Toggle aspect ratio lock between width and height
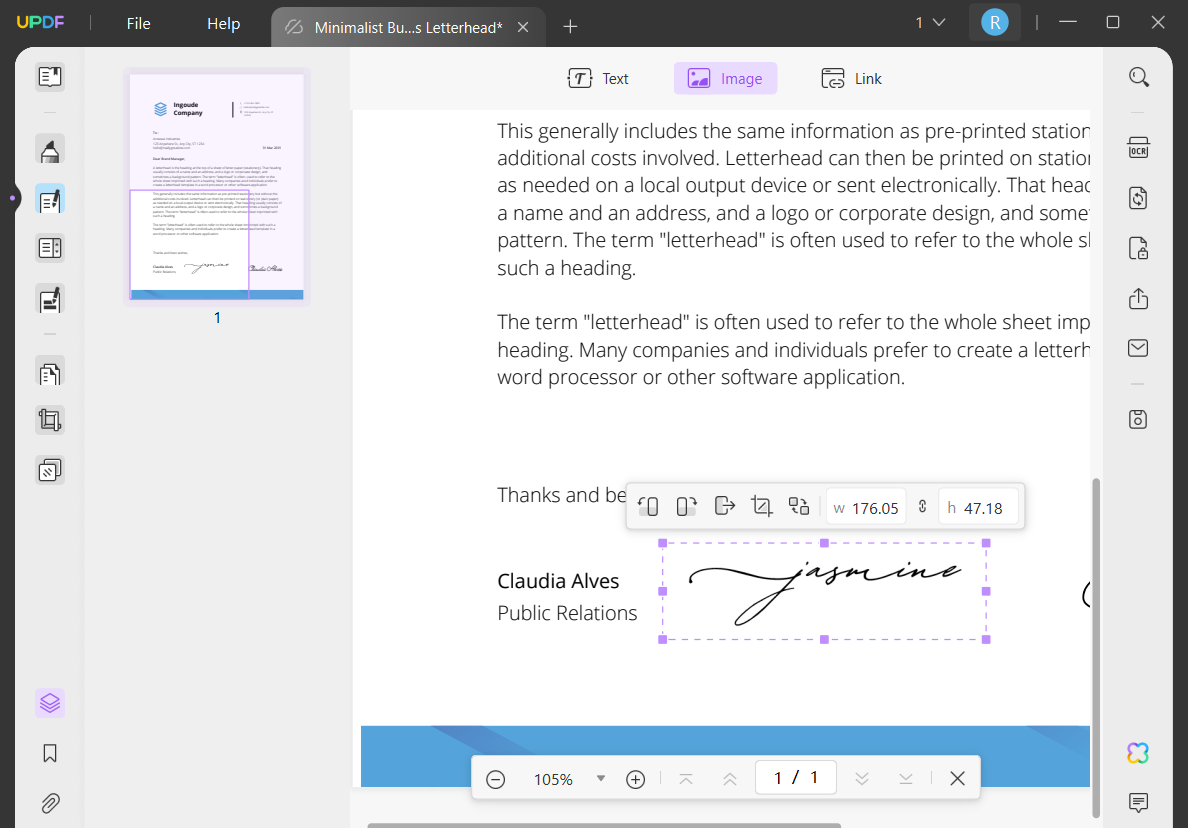 tap(921, 506)
